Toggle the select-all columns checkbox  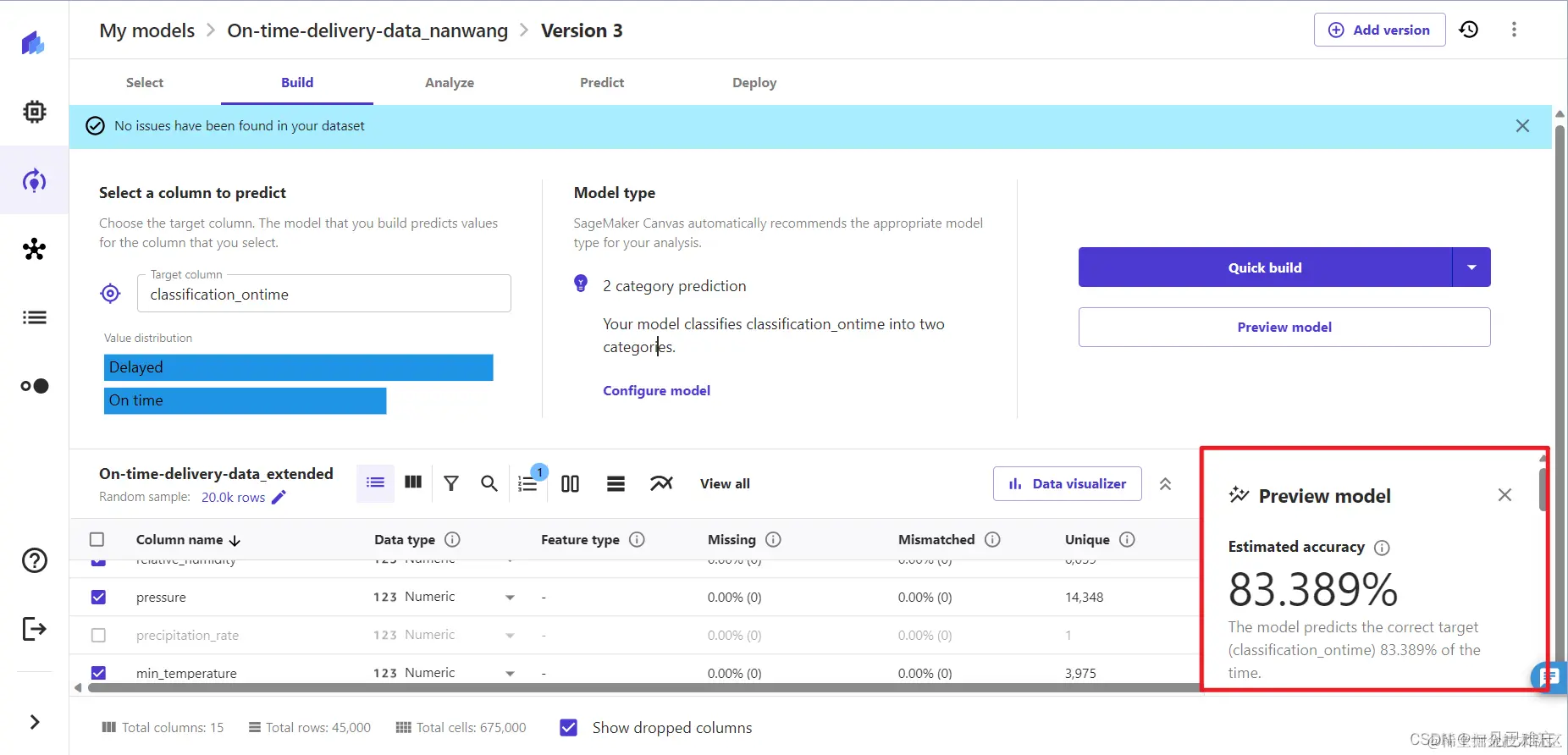click(97, 540)
